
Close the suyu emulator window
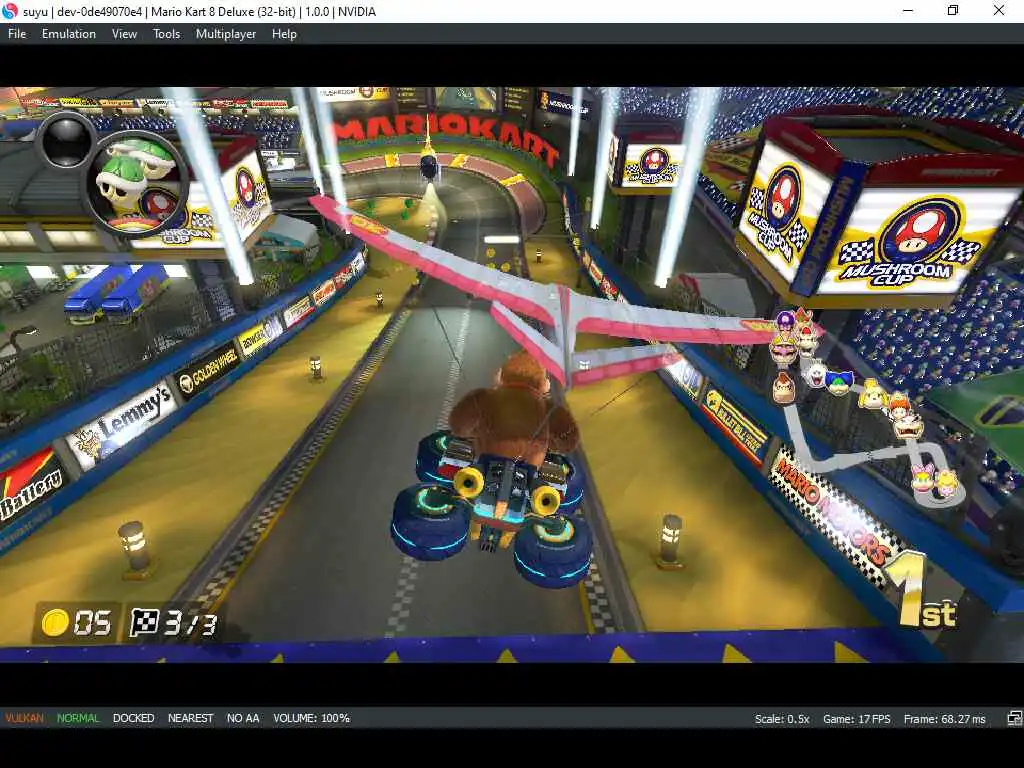pyautogui.click(x=999, y=10)
